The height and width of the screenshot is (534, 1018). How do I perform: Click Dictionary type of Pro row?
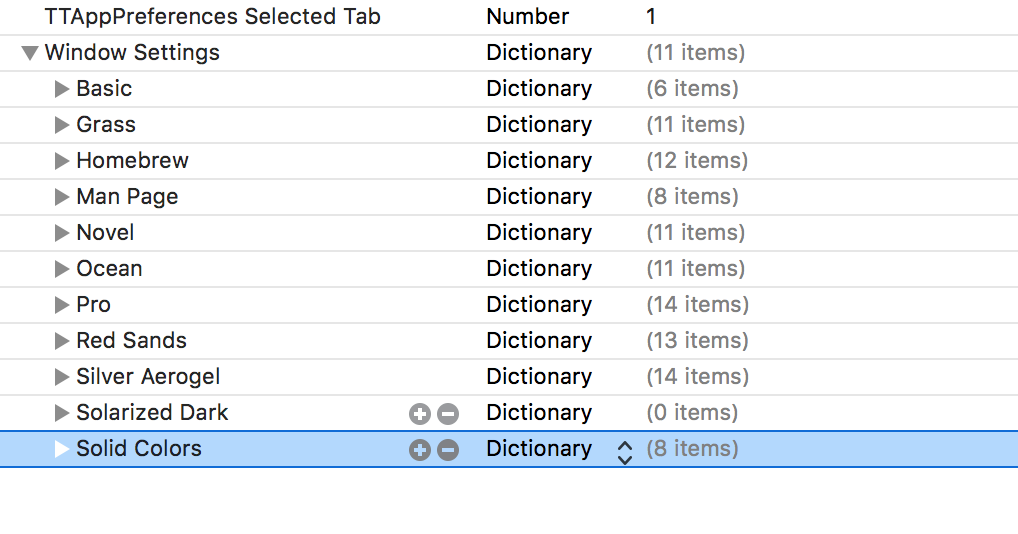point(539,305)
